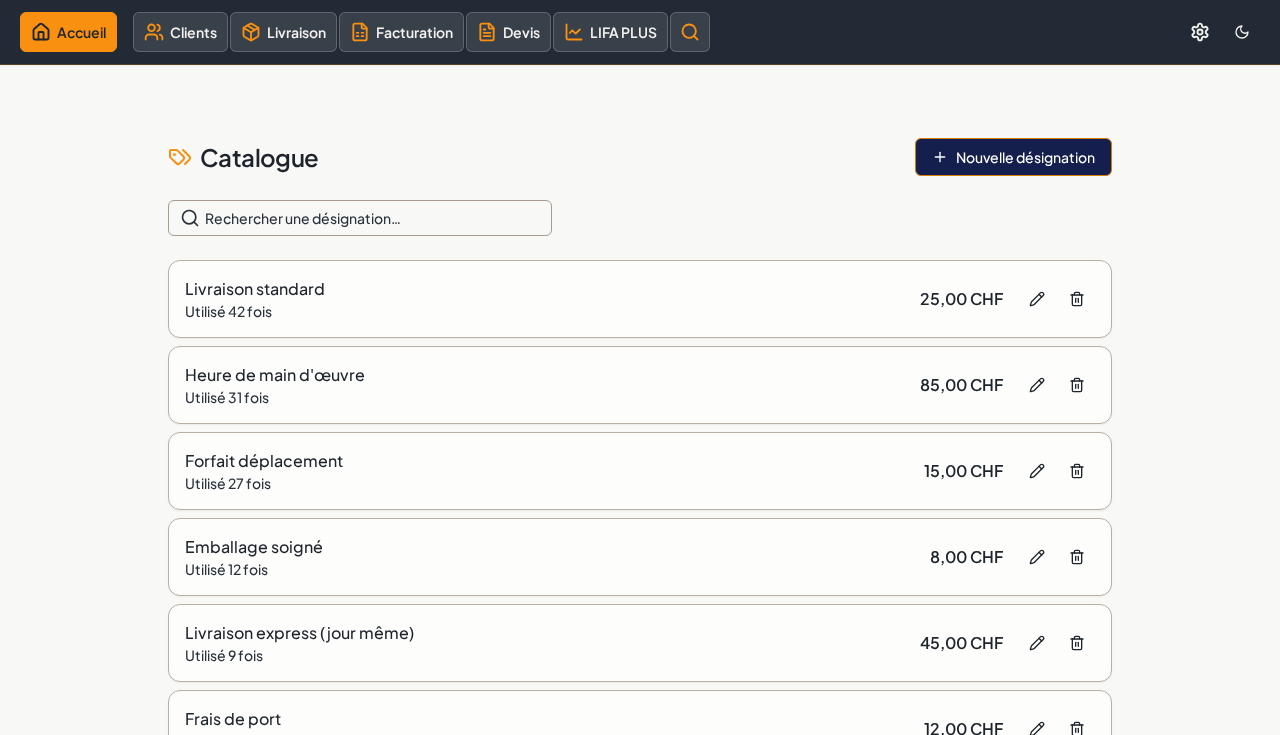1280x735 pixels.
Task: Click the Utilisé 27 fois usage count
Action: (228, 483)
